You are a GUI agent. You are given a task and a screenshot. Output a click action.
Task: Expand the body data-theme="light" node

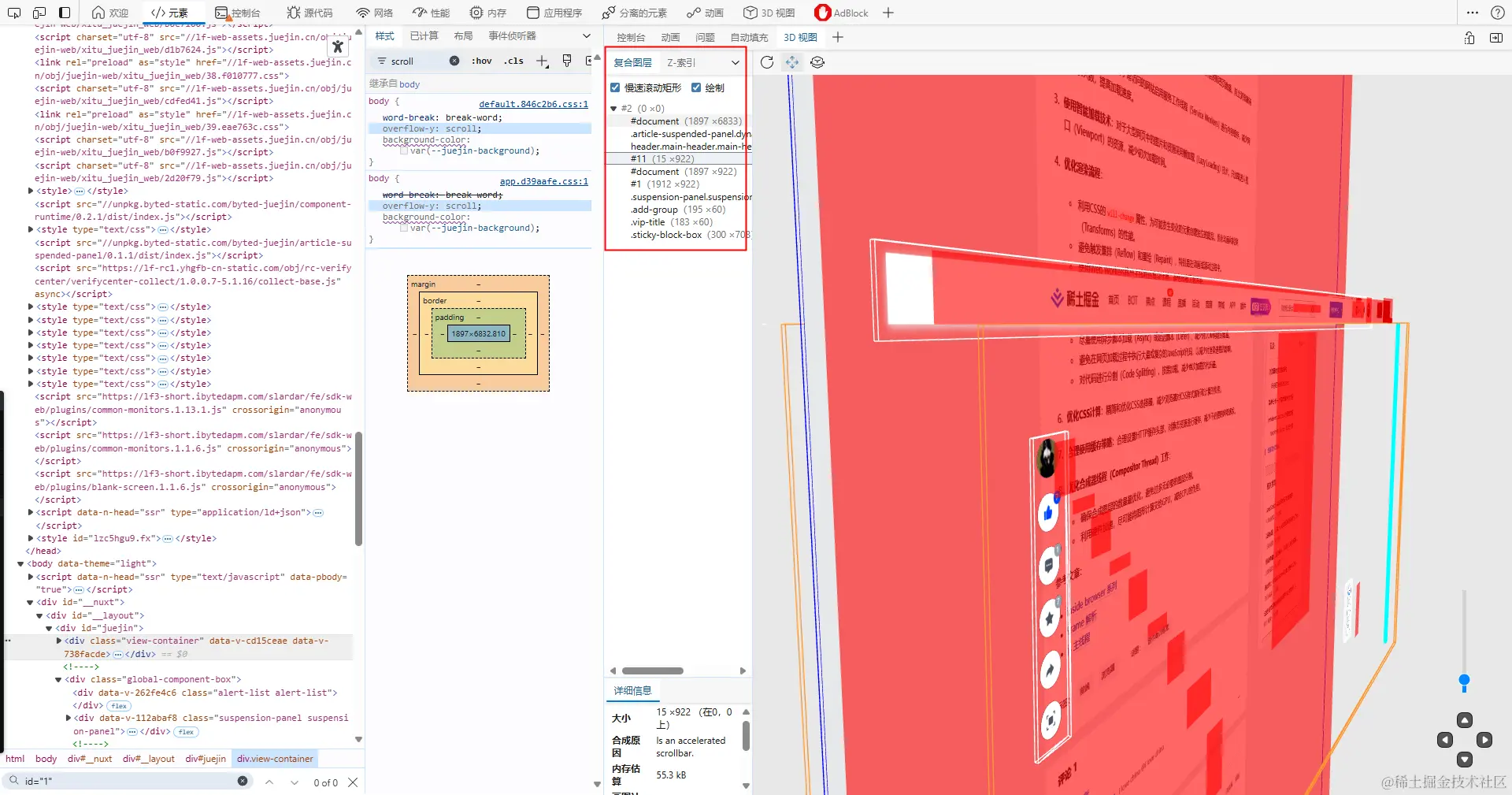[x=21, y=564]
